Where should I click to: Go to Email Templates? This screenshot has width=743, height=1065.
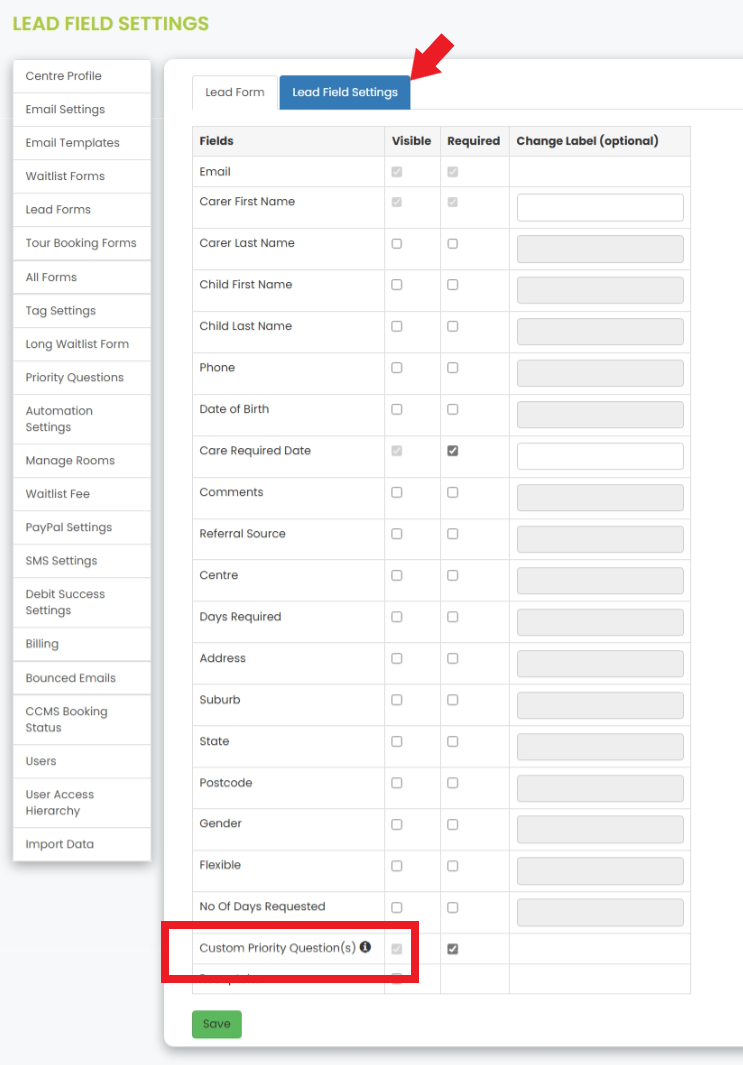coord(81,143)
